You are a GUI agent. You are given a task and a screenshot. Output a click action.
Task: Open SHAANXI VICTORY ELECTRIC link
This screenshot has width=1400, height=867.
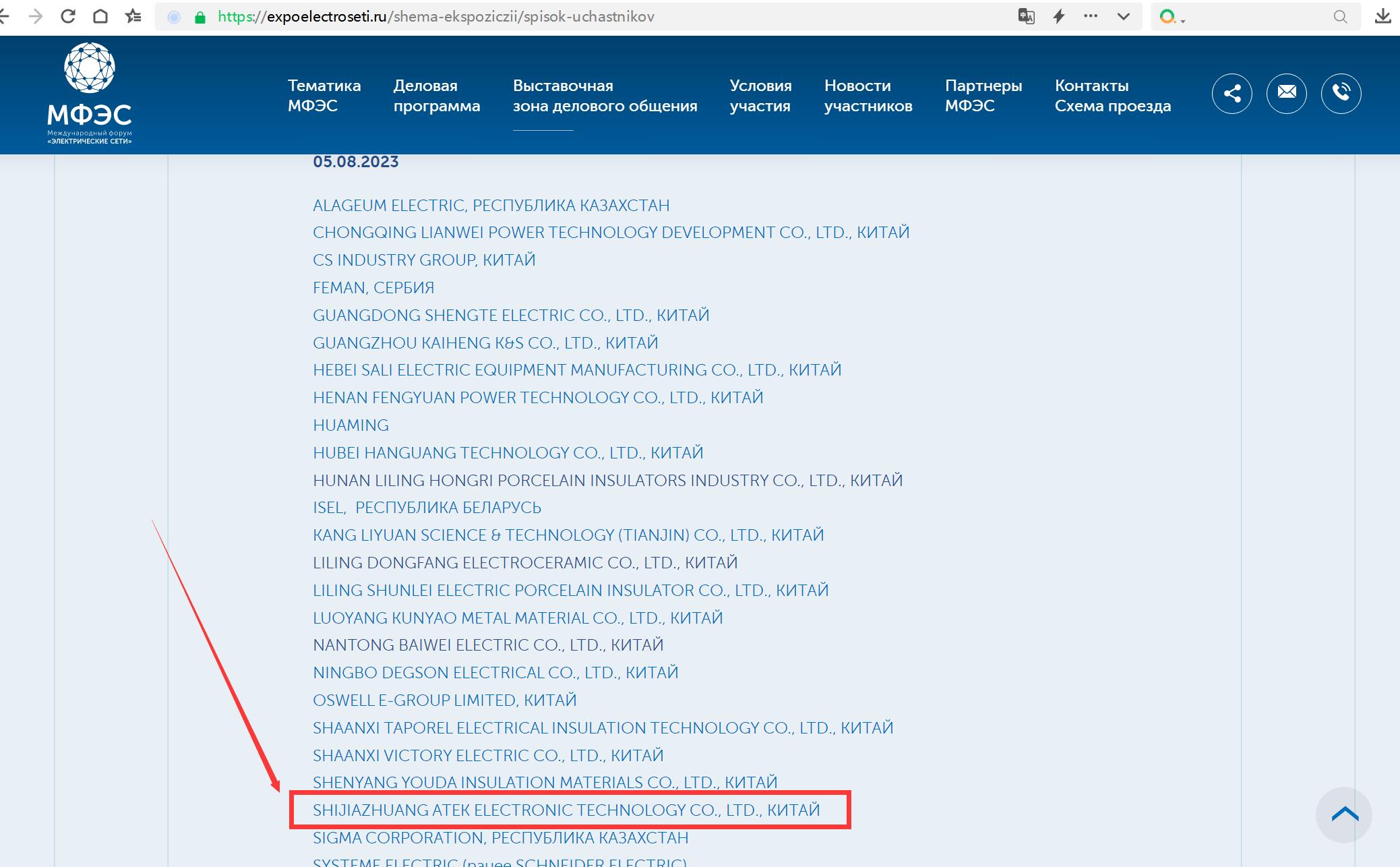488,755
